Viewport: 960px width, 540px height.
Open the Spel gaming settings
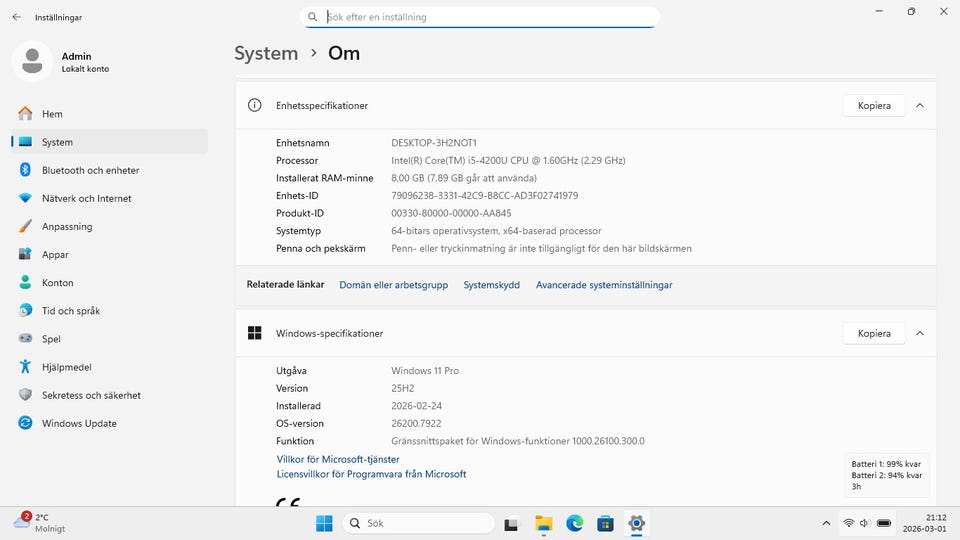coord(51,339)
